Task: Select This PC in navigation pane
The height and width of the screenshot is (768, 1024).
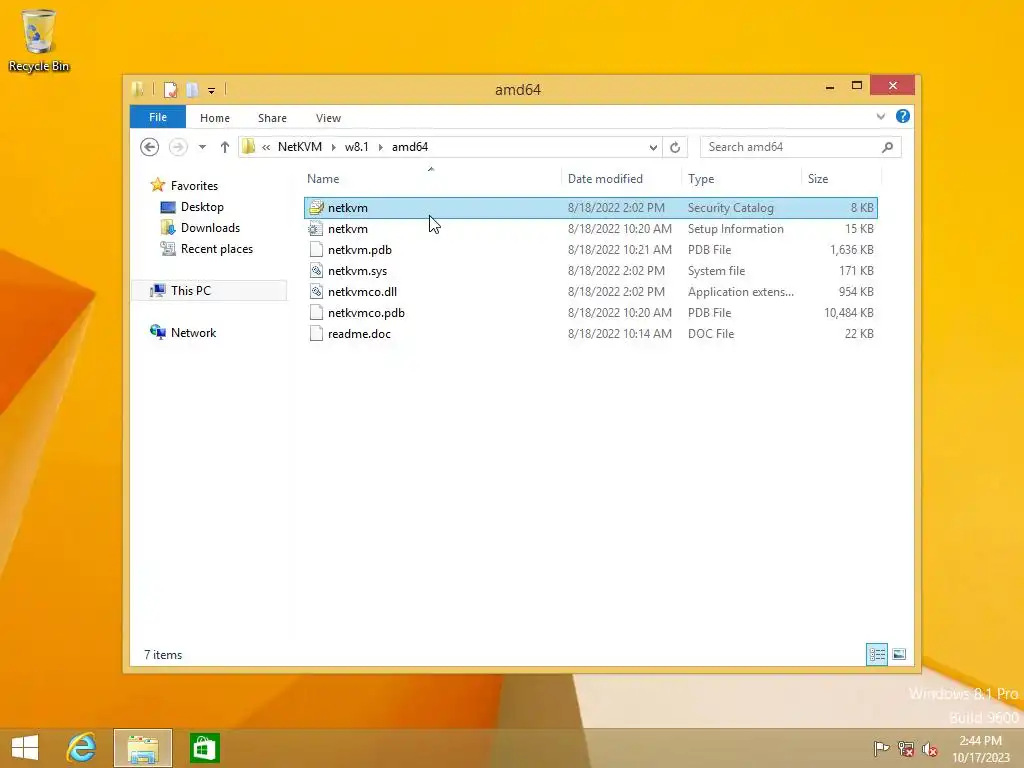Action: pyautogui.click(x=191, y=291)
